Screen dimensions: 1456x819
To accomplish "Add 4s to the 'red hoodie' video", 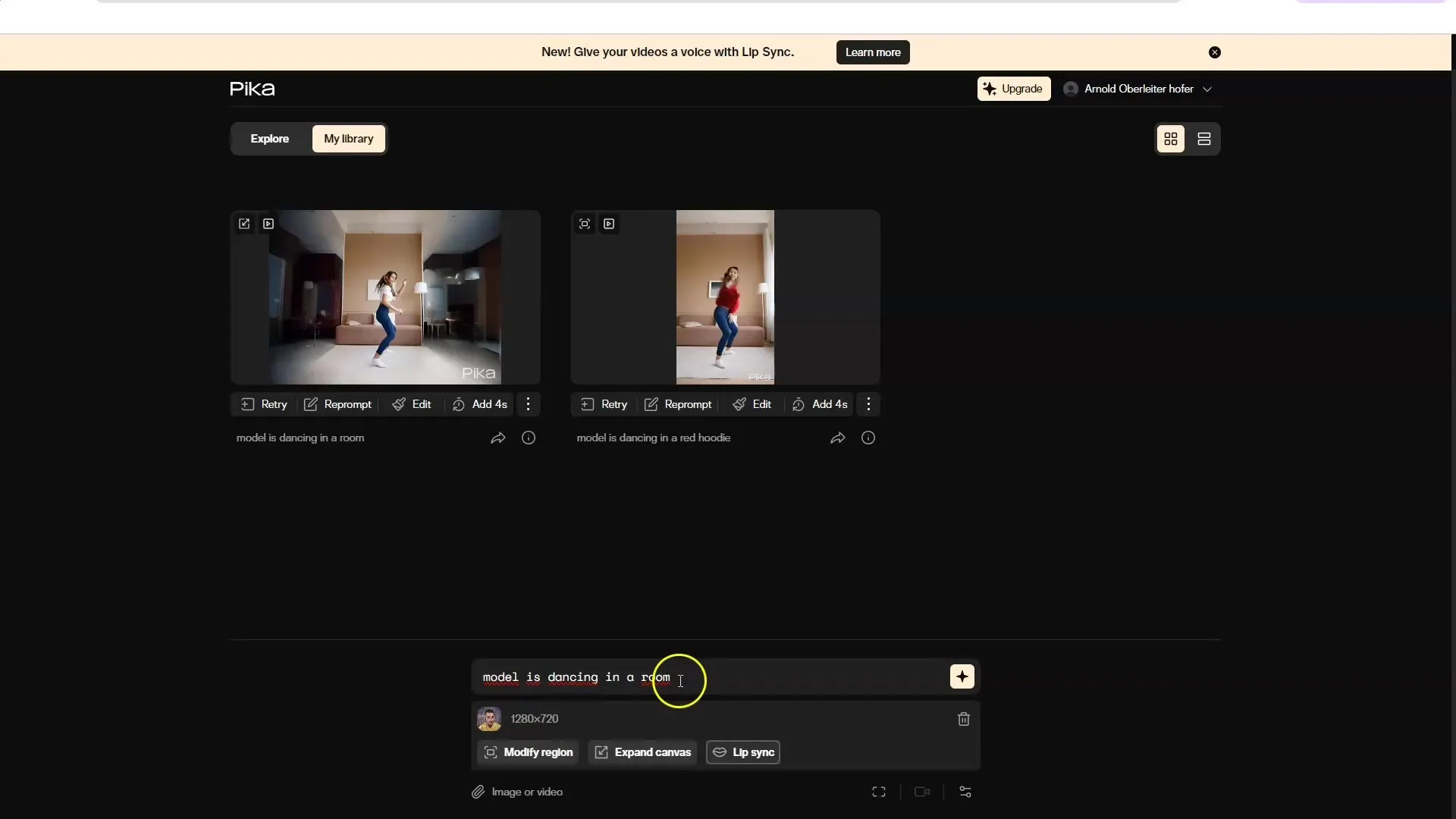I will pos(821,404).
